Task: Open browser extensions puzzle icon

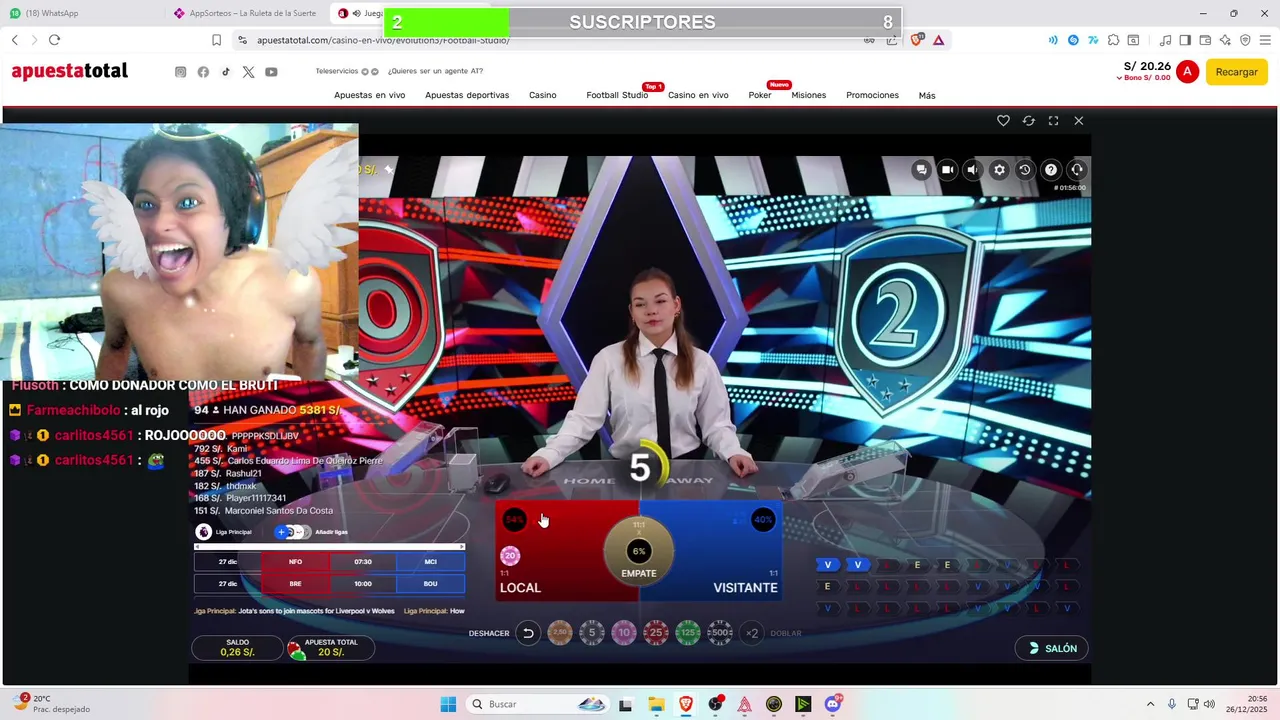Action: click(x=1113, y=40)
